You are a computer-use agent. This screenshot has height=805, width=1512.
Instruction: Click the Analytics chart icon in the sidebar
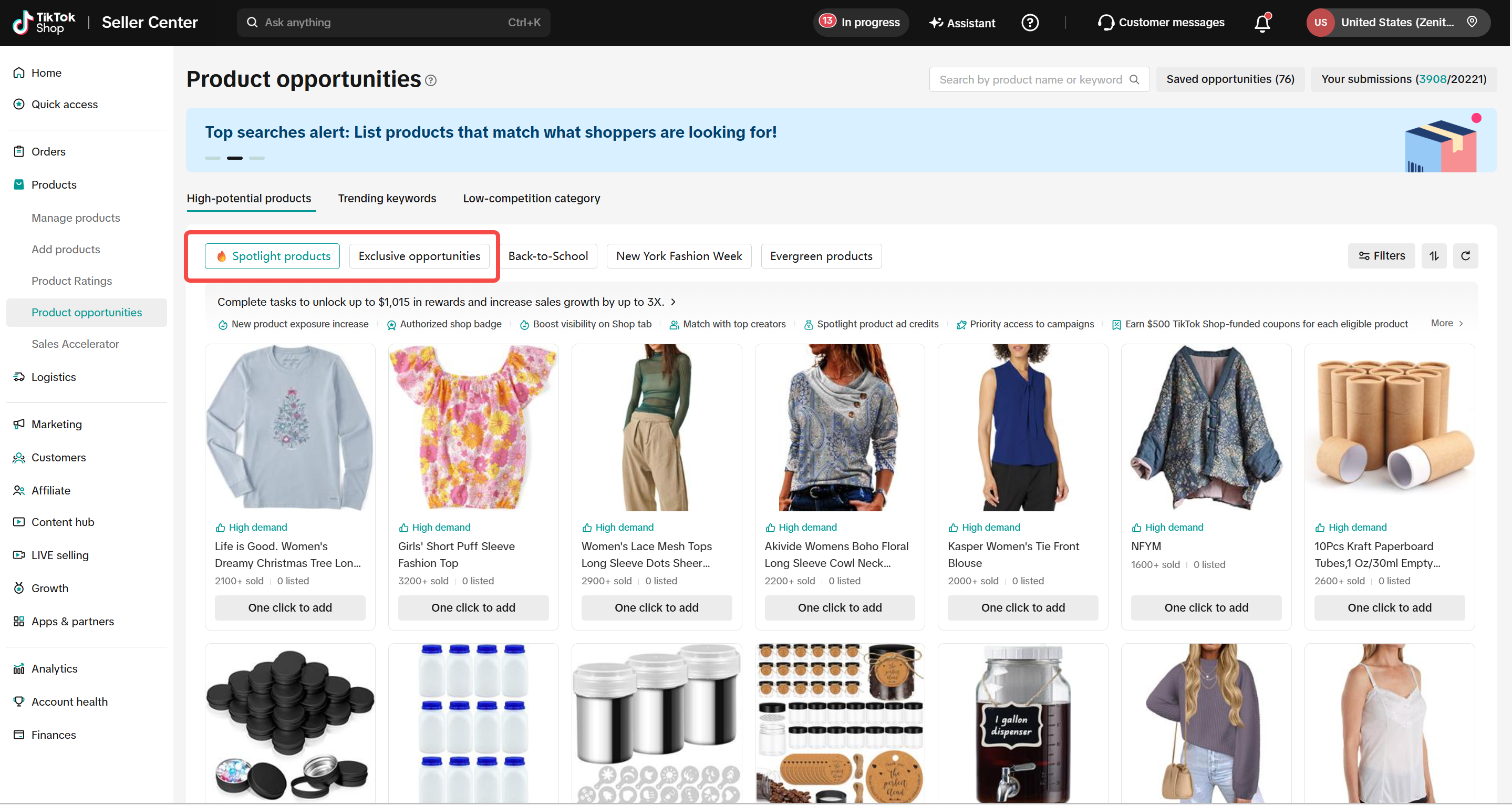click(19, 669)
